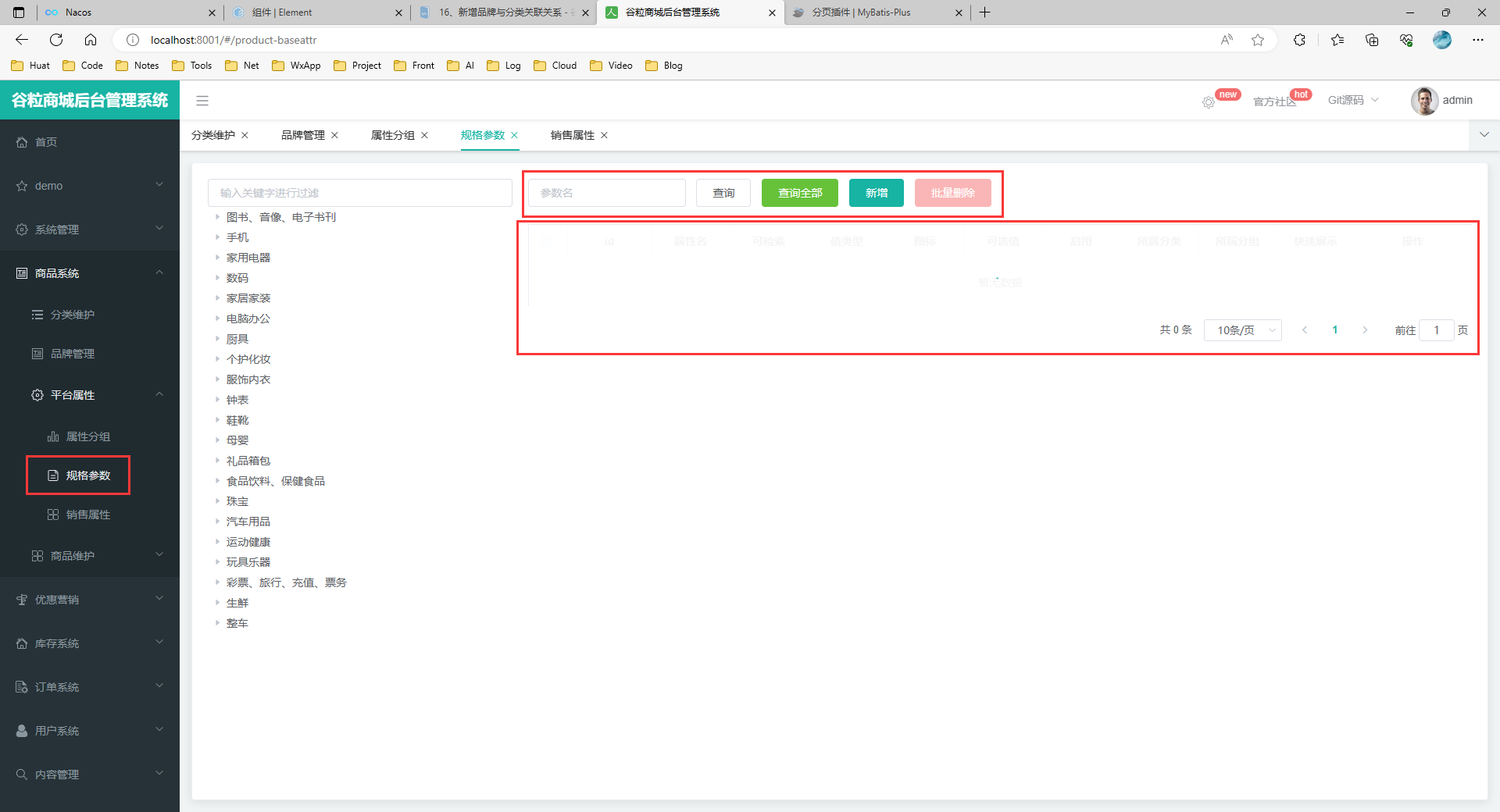Click the hamburger menu collapse icon
Screen dimensions: 1500x812
click(x=202, y=101)
